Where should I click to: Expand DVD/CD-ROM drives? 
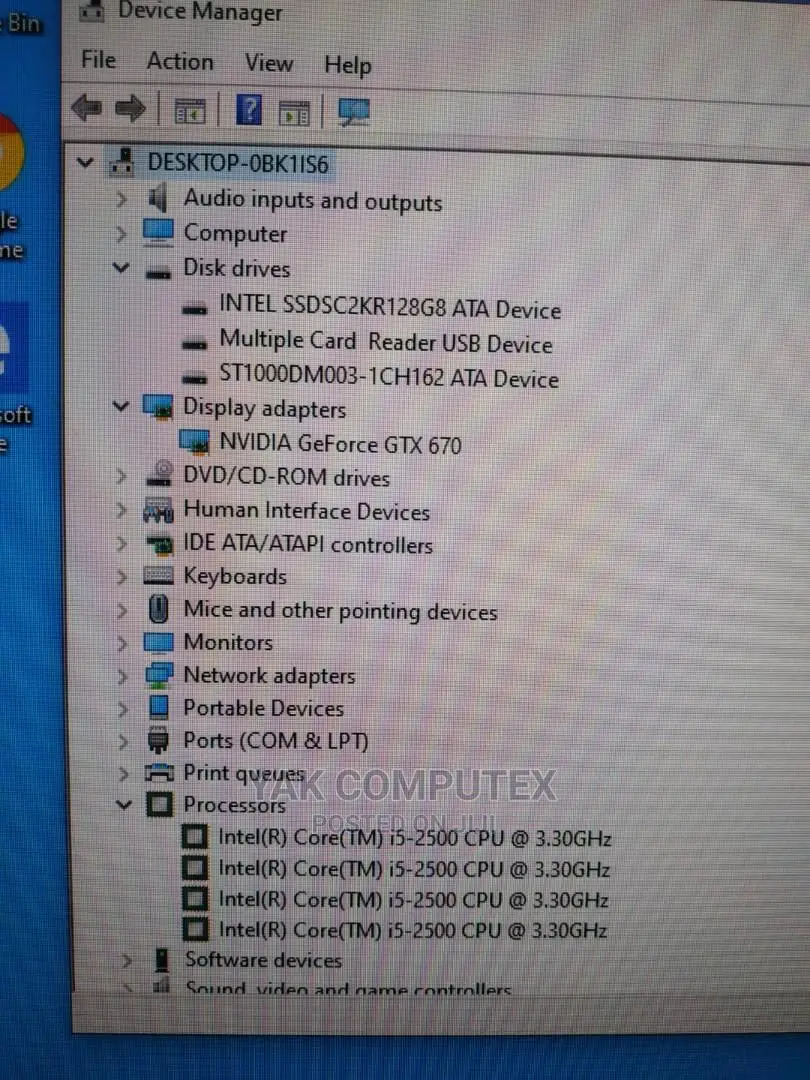click(x=121, y=476)
